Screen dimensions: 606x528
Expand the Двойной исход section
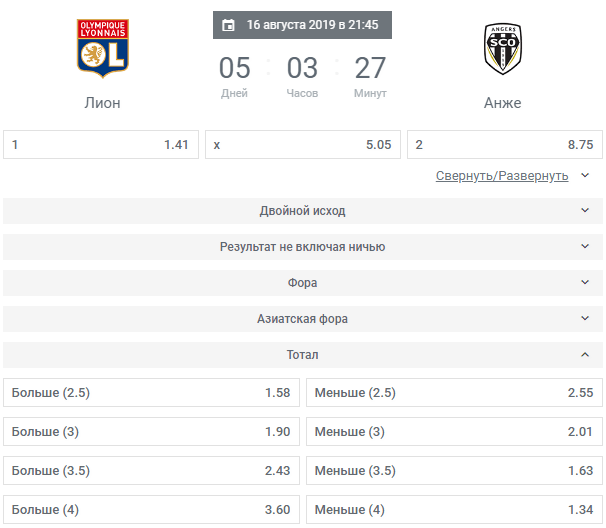303,211
